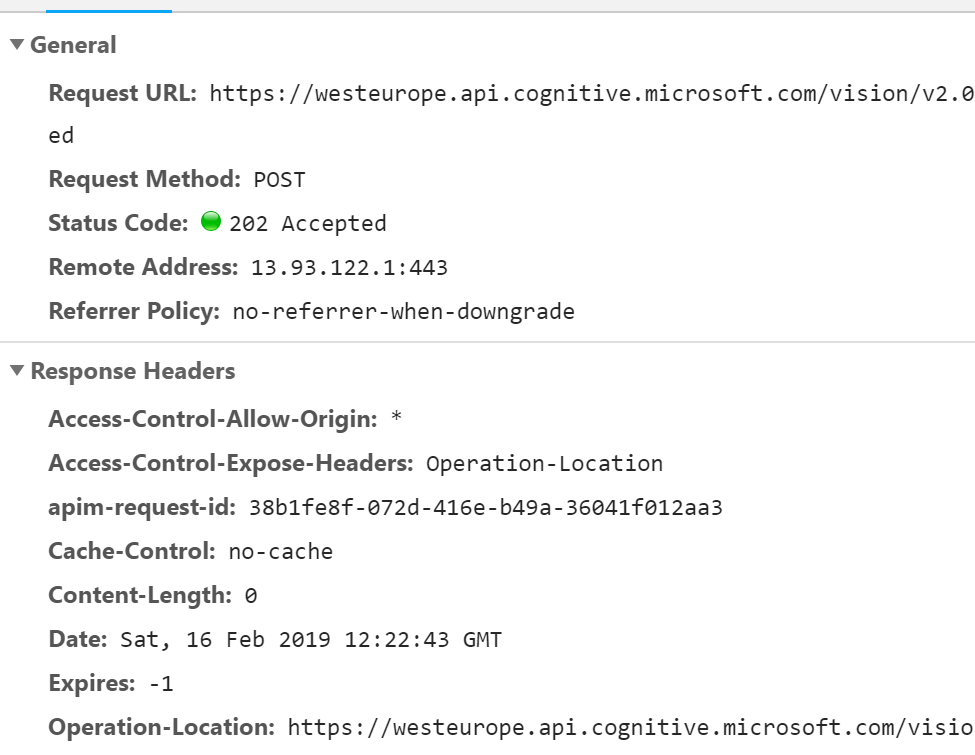Click the Access-Control-Allow-Origin header name

click(x=212, y=420)
